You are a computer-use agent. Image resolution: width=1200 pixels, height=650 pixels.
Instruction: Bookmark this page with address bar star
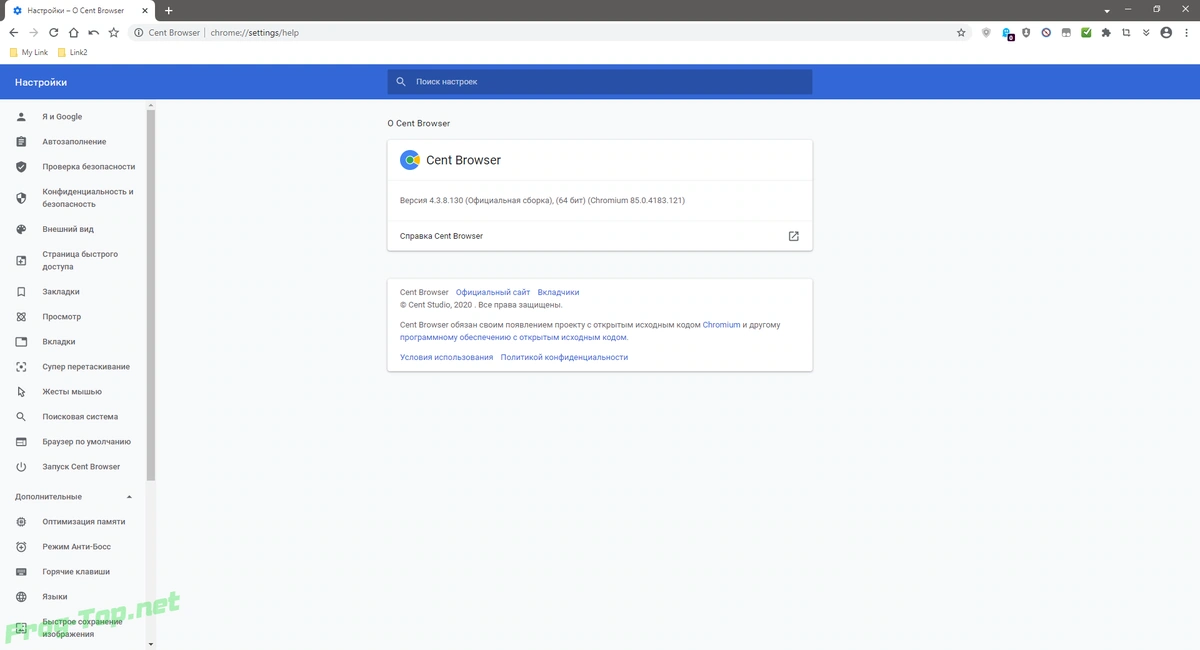961,32
